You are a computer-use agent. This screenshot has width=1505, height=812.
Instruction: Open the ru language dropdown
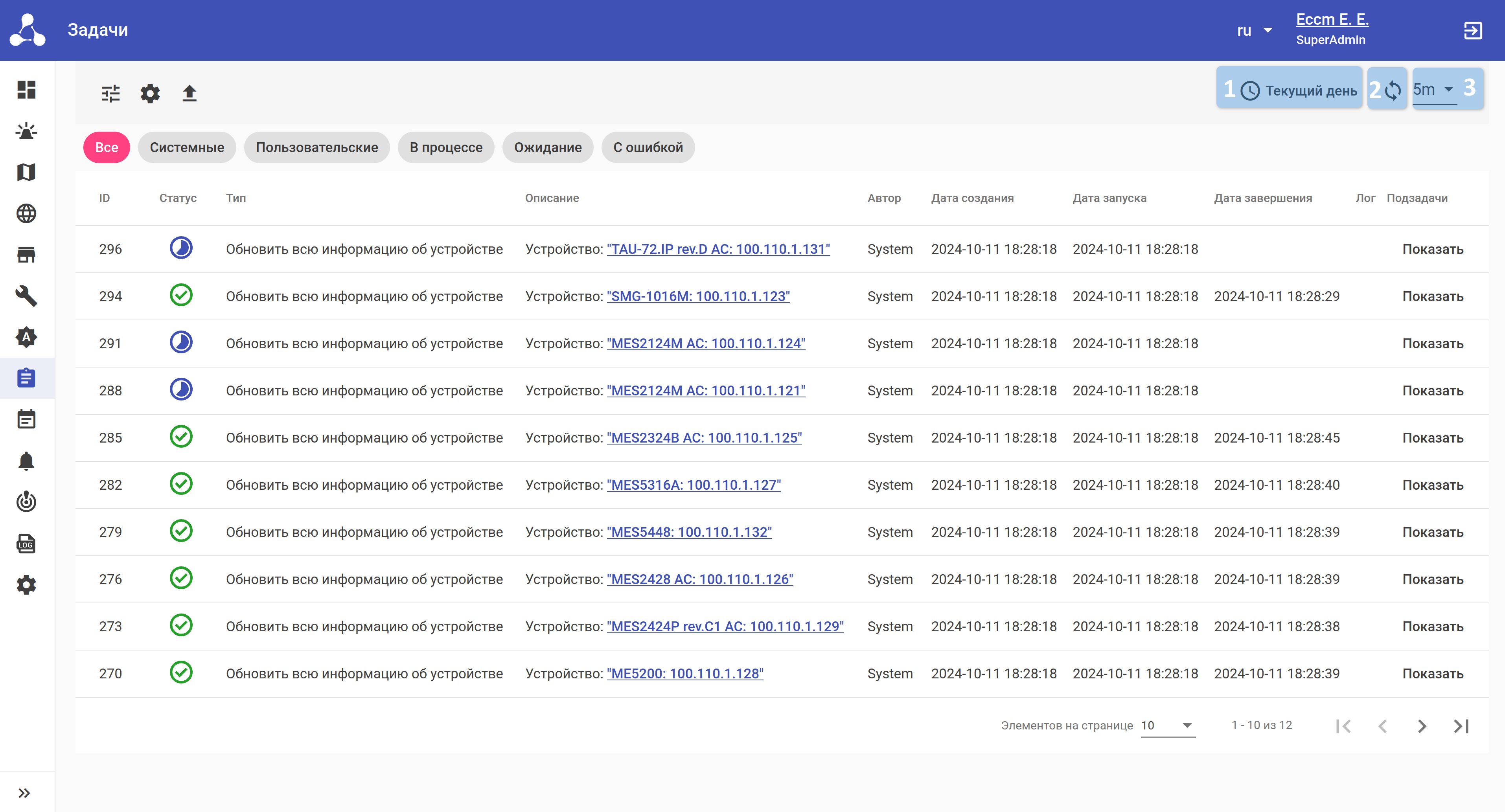click(x=1254, y=30)
